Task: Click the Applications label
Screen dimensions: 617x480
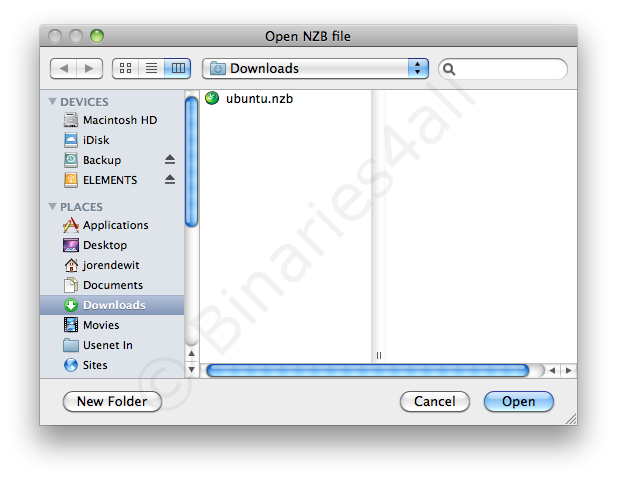Action: [116, 225]
